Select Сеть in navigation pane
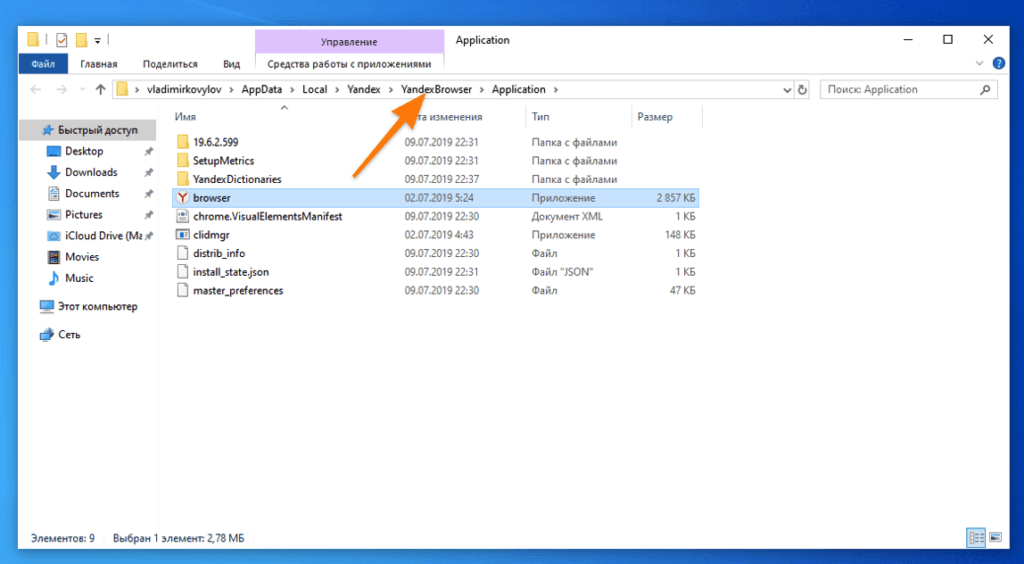 click(x=69, y=334)
